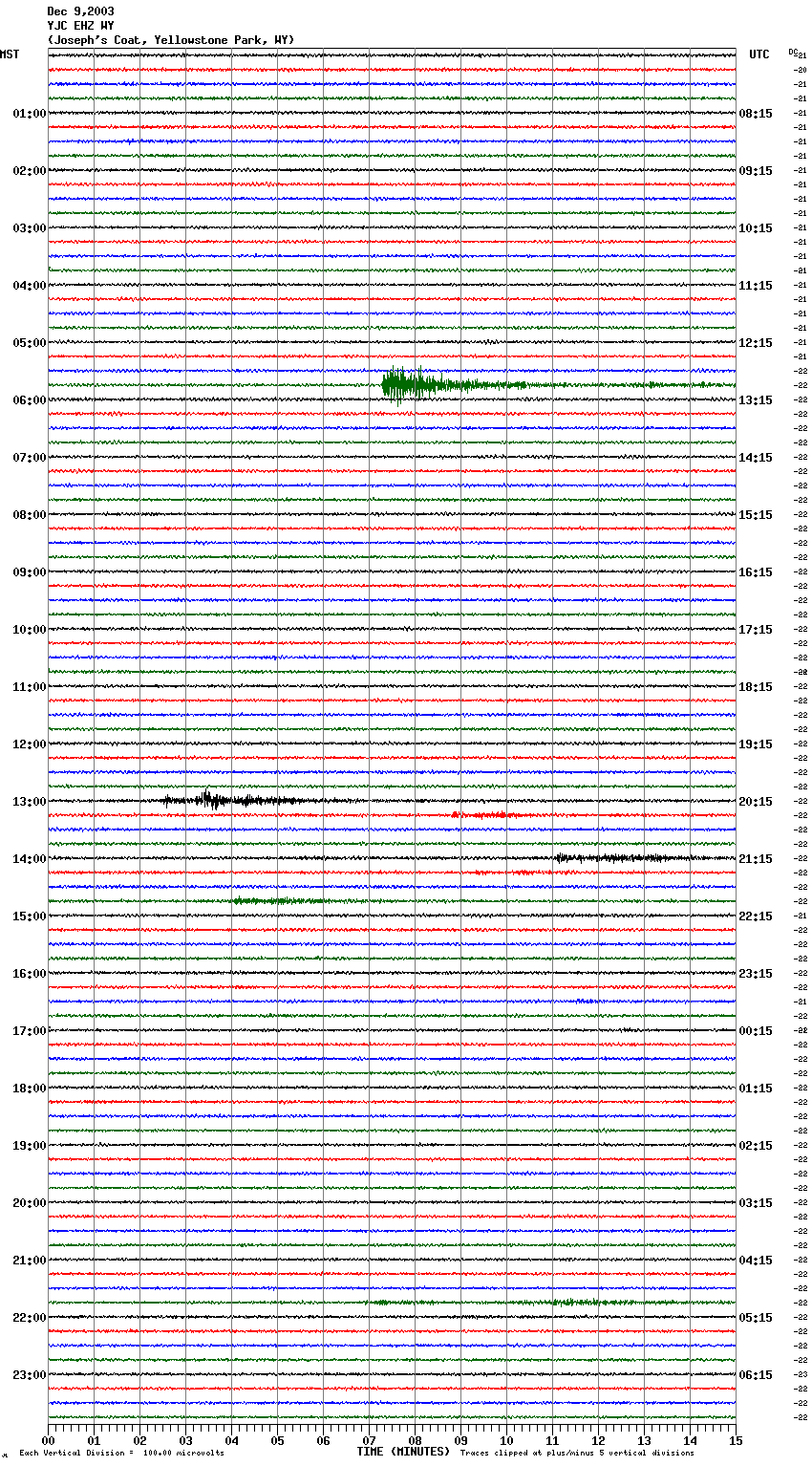Click the '15' minute tick on the bottom axis

(736, 1440)
